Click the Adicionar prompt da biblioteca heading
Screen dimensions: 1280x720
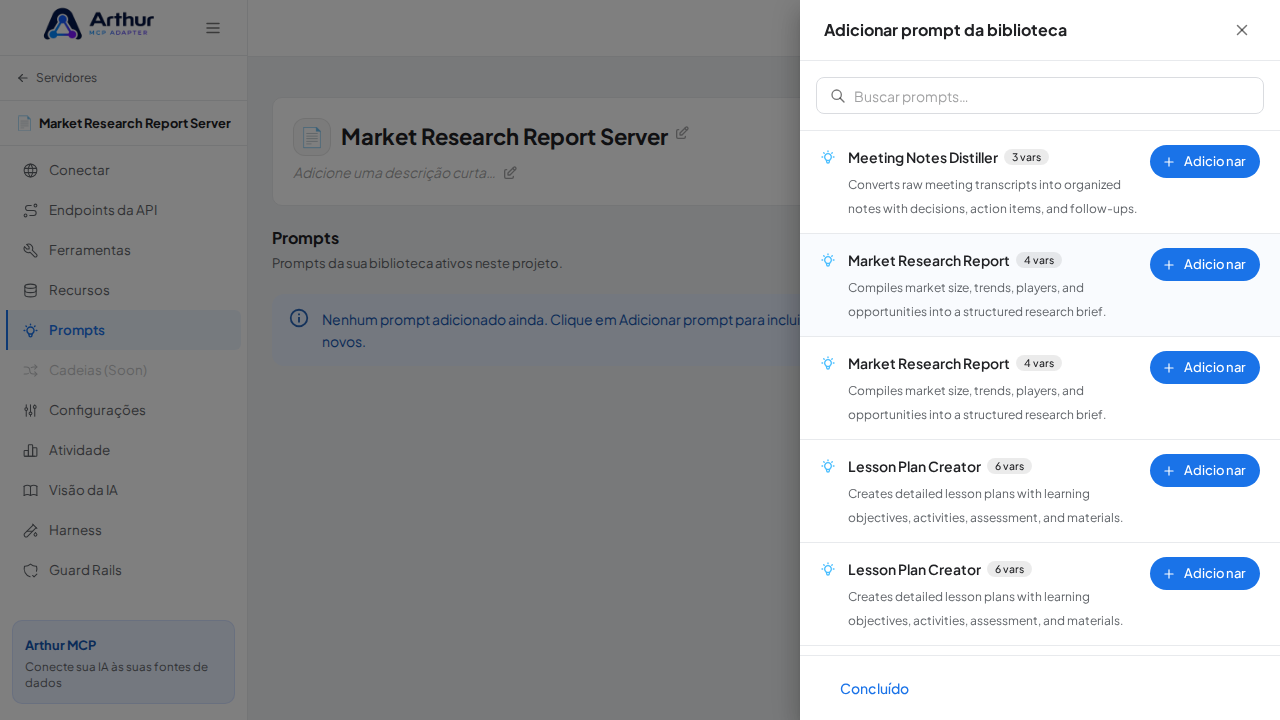coord(945,30)
